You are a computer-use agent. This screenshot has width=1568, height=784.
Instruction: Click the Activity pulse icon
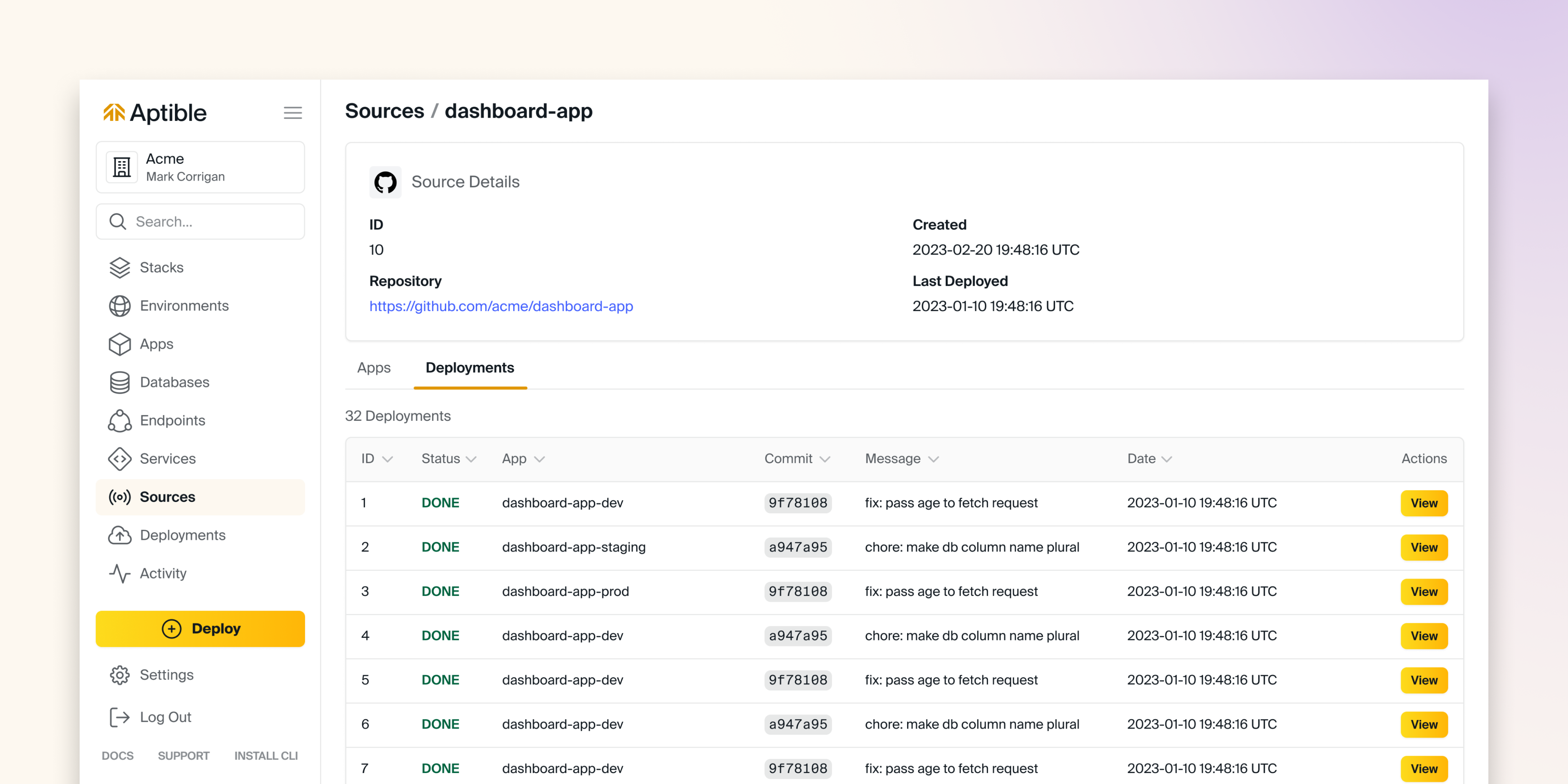(119, 573)
